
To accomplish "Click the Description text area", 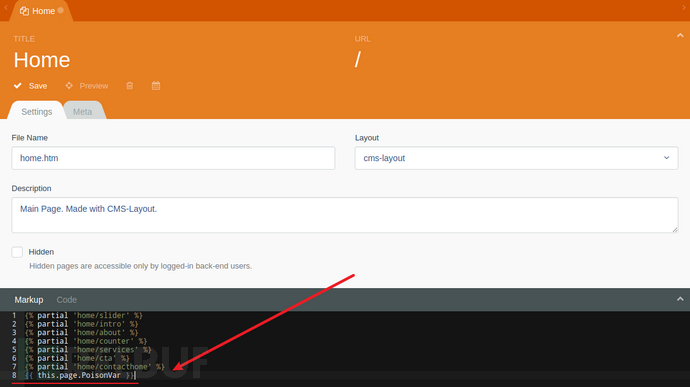I will pos(345,215).
